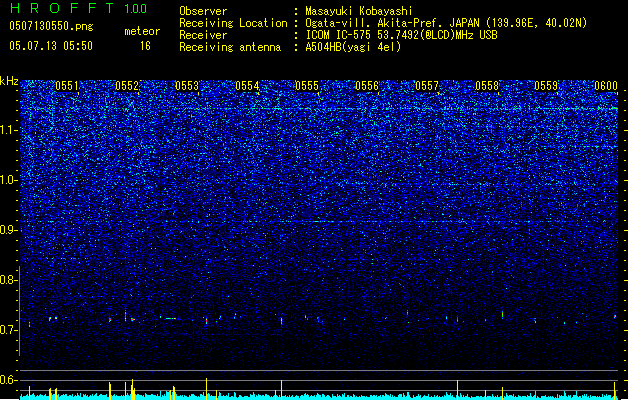Image resolution: width=629 pixels, height=400 pixels.
Task: Click the Receiver field label
Action: pyautogui.click(x=203, y=35)
